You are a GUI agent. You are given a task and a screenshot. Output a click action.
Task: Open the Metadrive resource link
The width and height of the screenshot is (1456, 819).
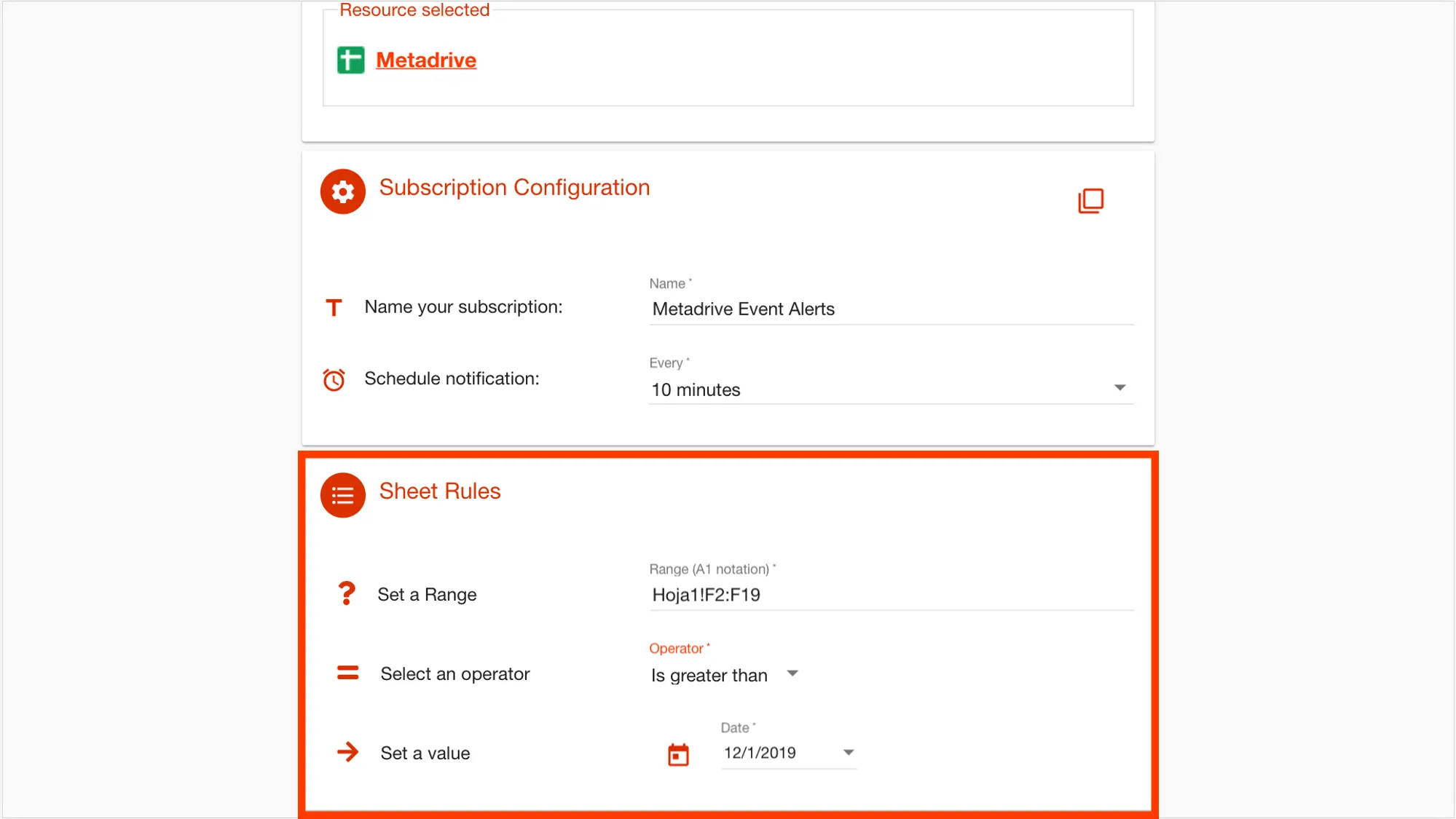coord(426,60)
